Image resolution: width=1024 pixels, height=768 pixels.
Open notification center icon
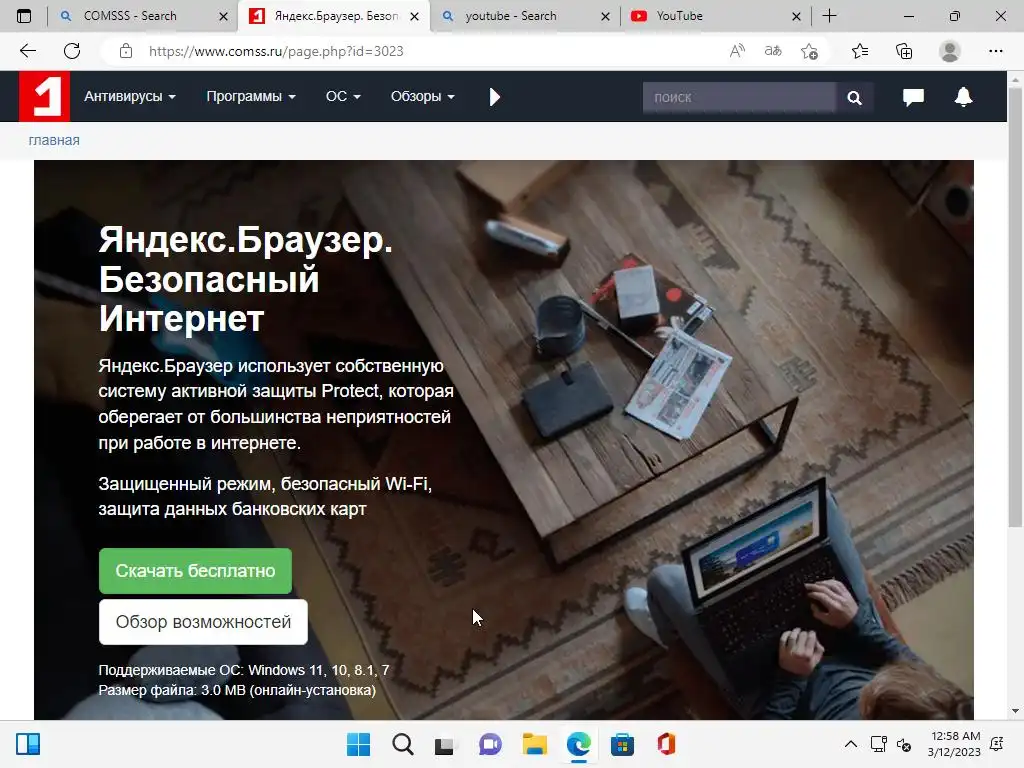click(997, 744)
